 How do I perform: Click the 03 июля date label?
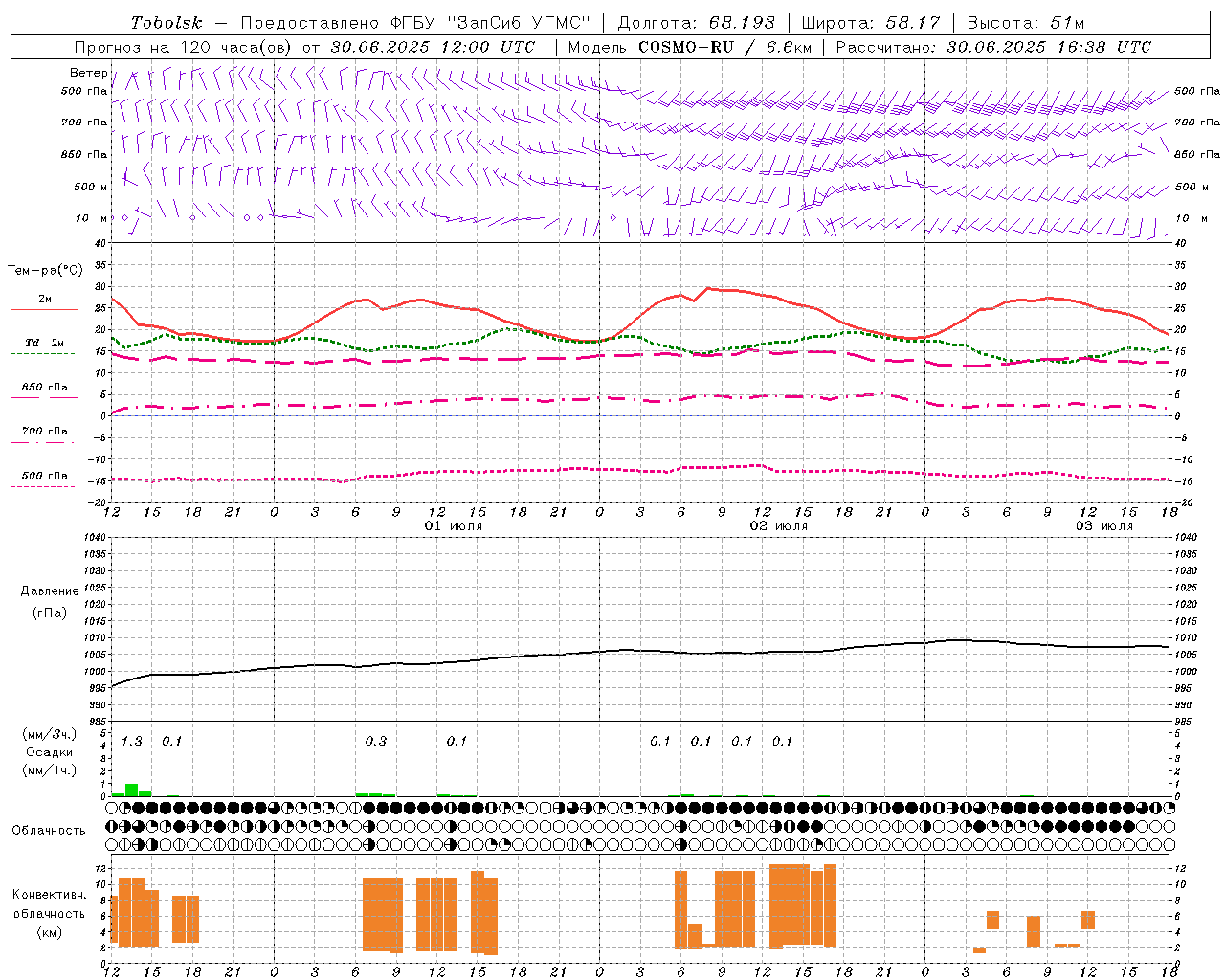1103,526
